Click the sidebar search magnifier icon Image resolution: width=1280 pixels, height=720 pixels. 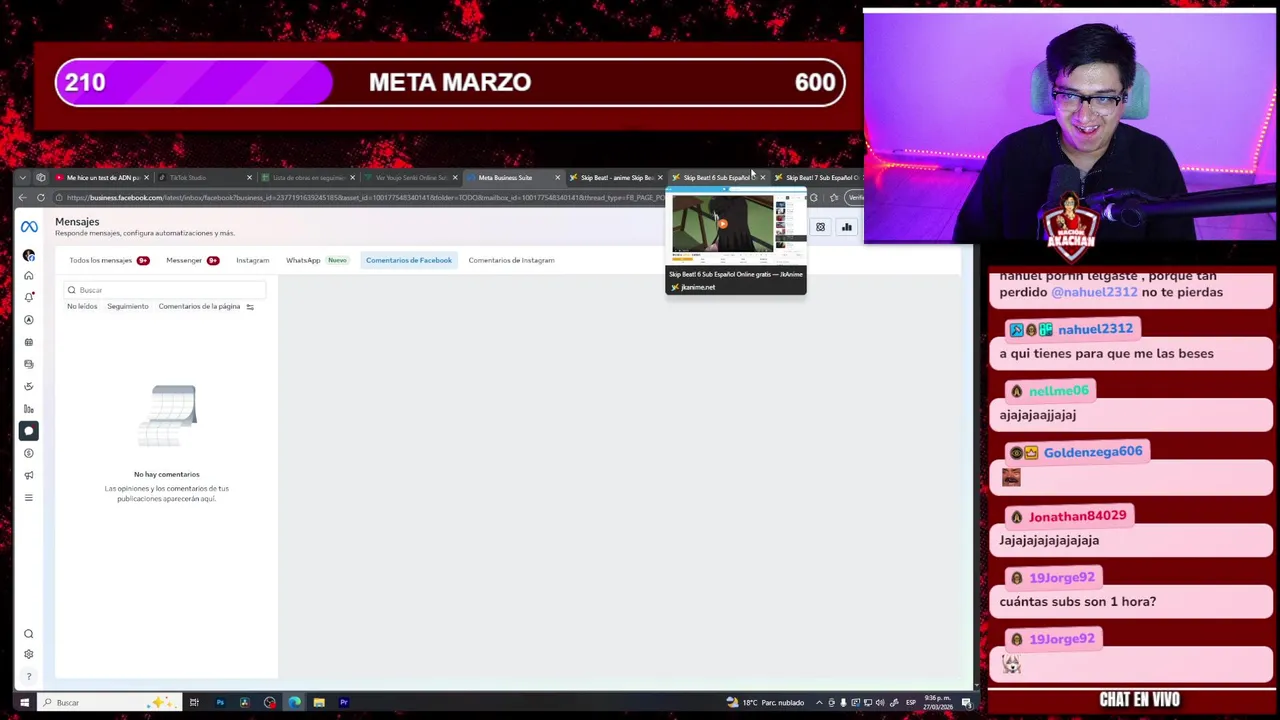coord(29,634)
